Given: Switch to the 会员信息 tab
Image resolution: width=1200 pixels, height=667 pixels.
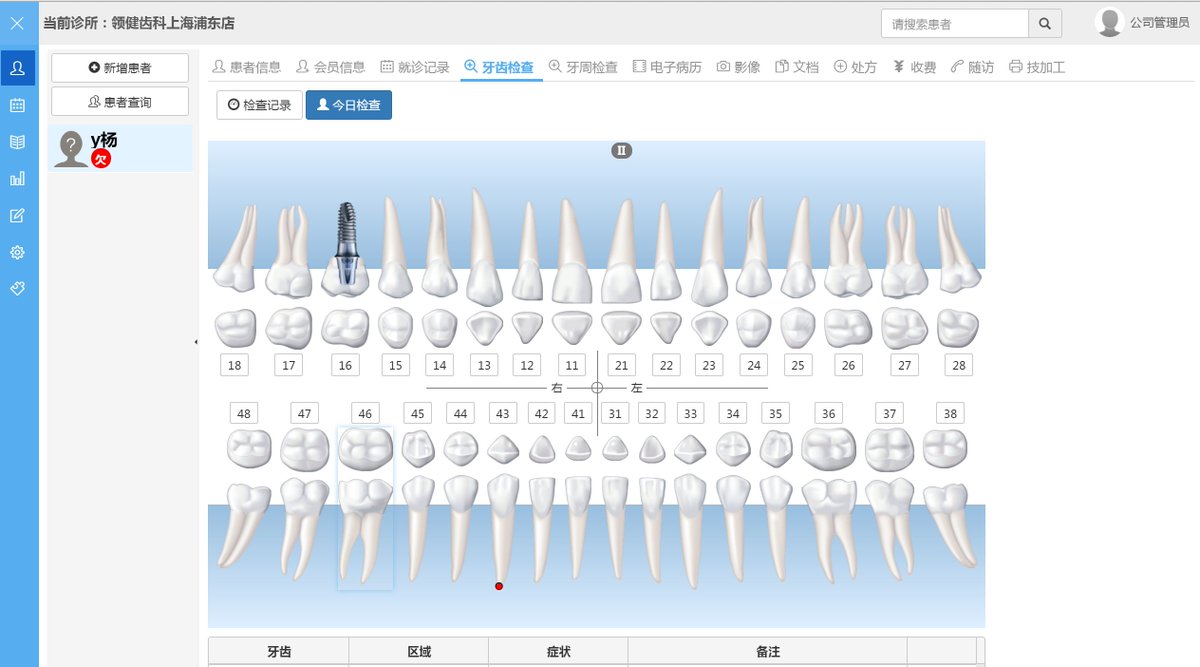Looking at the screenshot, I should pos(331,67).
